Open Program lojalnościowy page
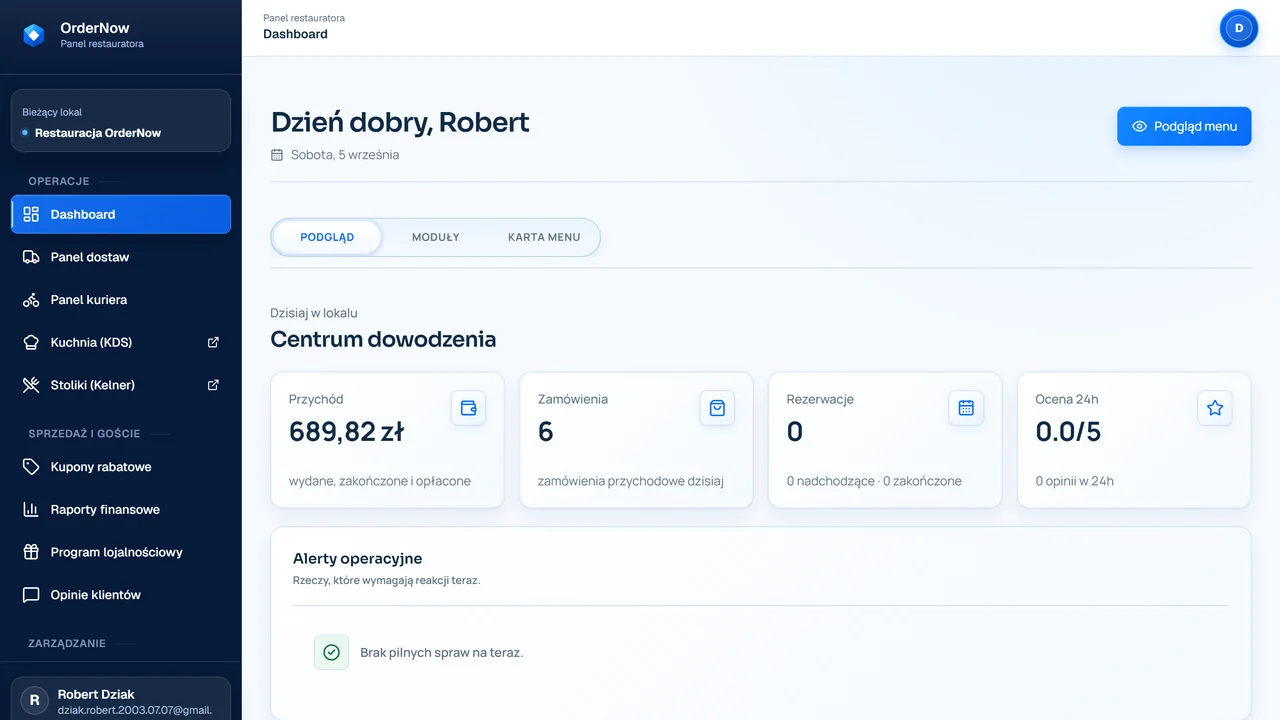 121,552
